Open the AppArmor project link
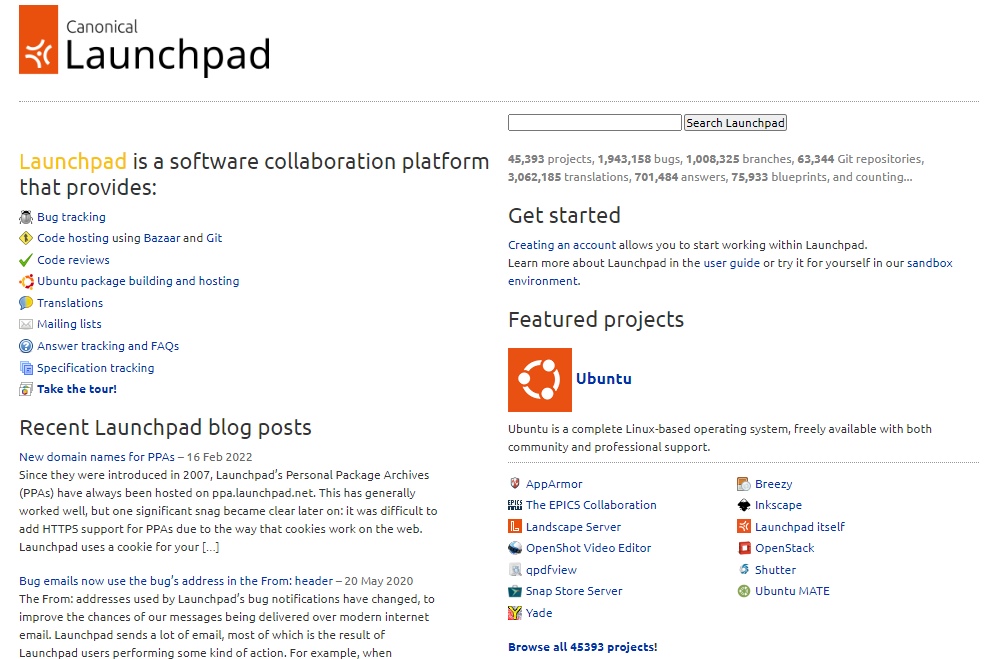 [x=554, y=484]
